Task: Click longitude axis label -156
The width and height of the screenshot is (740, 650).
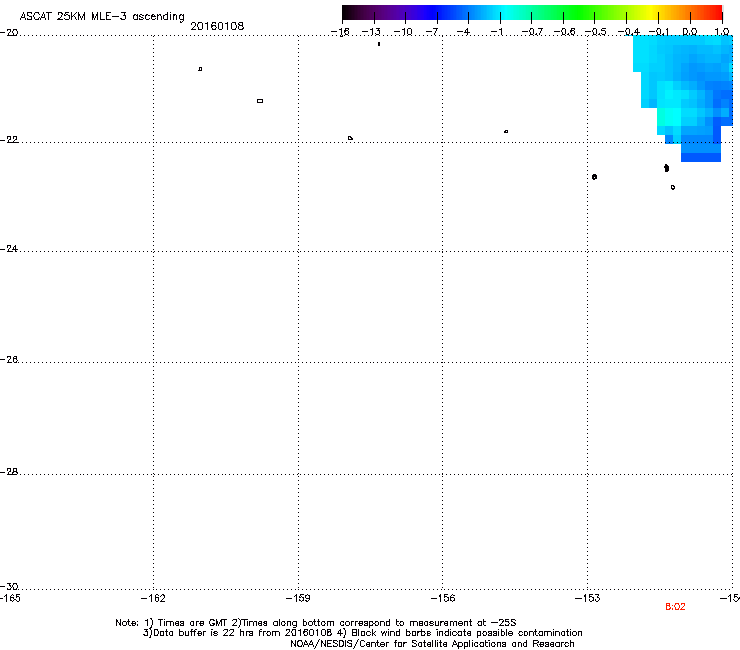Action: 443,599
